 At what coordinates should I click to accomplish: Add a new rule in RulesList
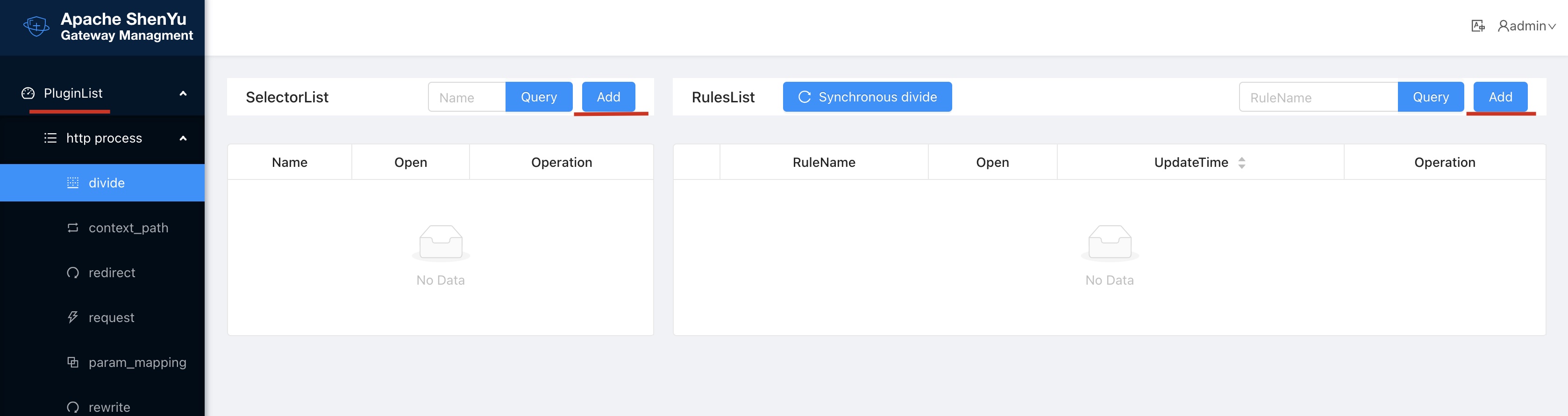(1500, 97)
